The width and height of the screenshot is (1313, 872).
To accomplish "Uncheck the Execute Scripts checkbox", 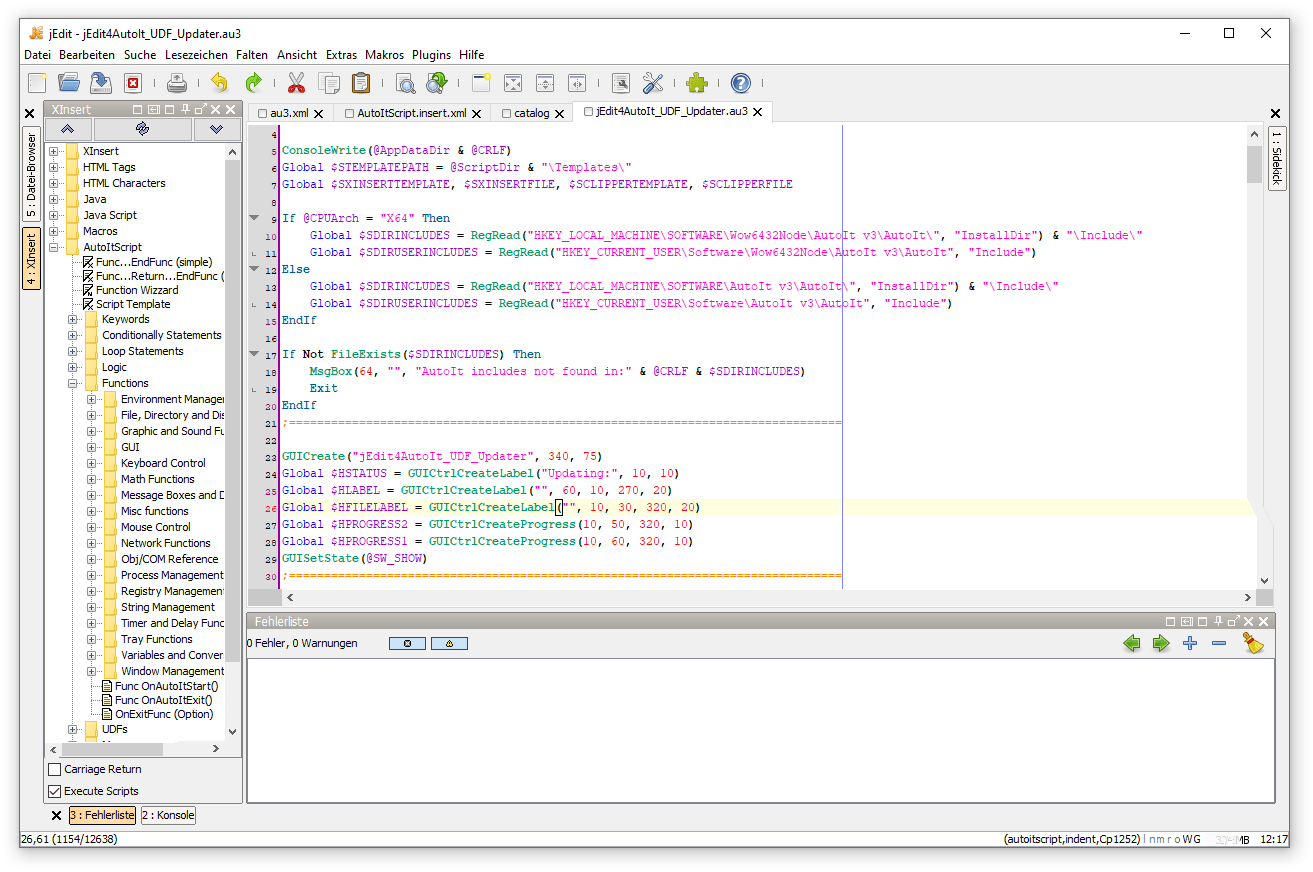I will click(55, 791).
